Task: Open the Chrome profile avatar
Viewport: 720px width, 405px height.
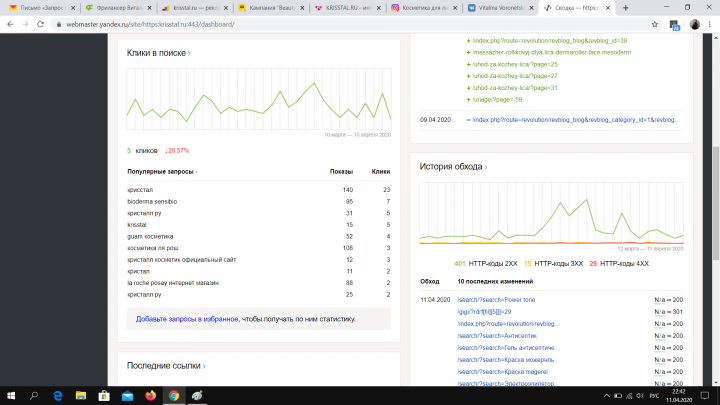Action: tap(695, 24)
